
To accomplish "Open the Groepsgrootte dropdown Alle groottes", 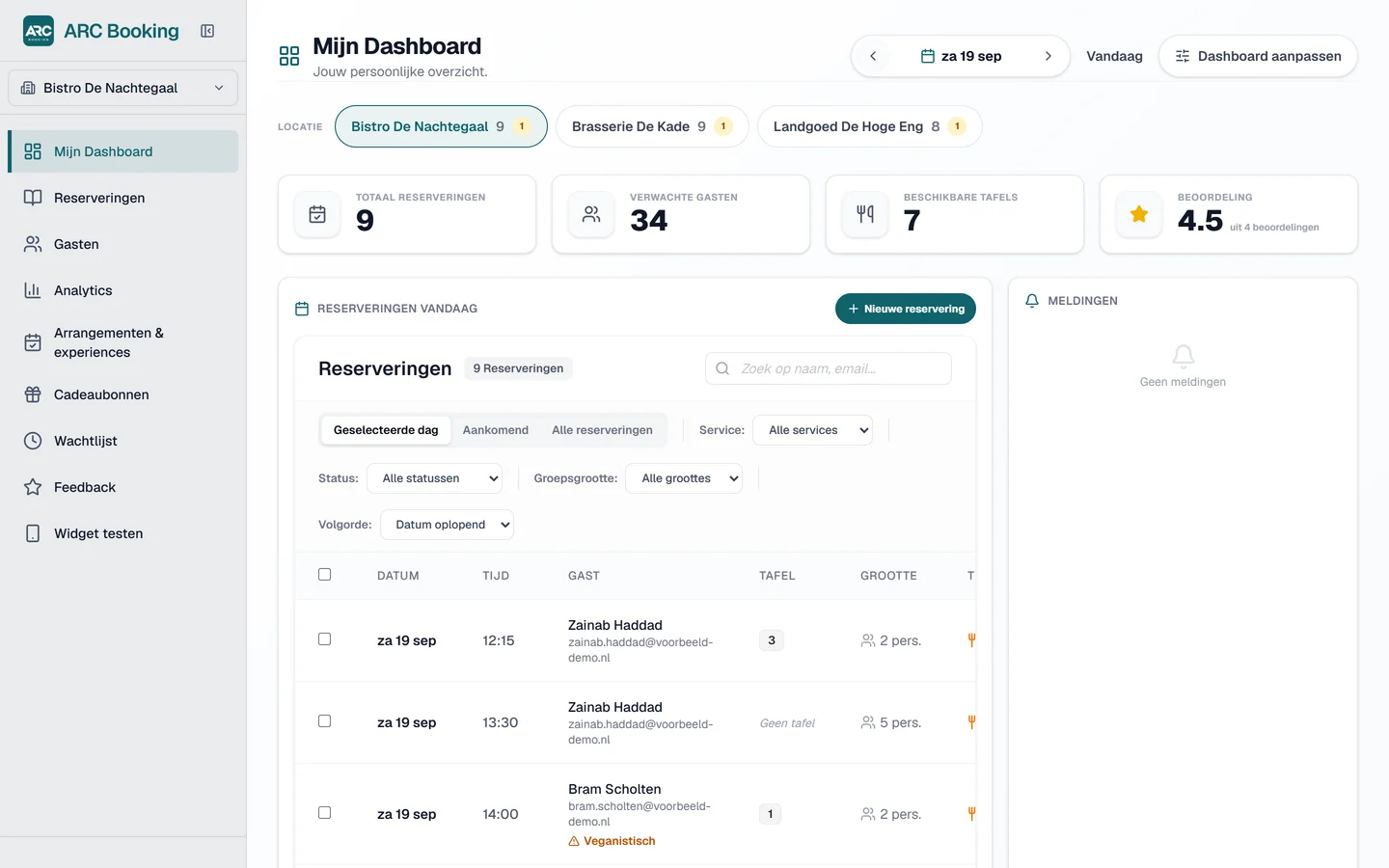I will [x=684, y=478].
